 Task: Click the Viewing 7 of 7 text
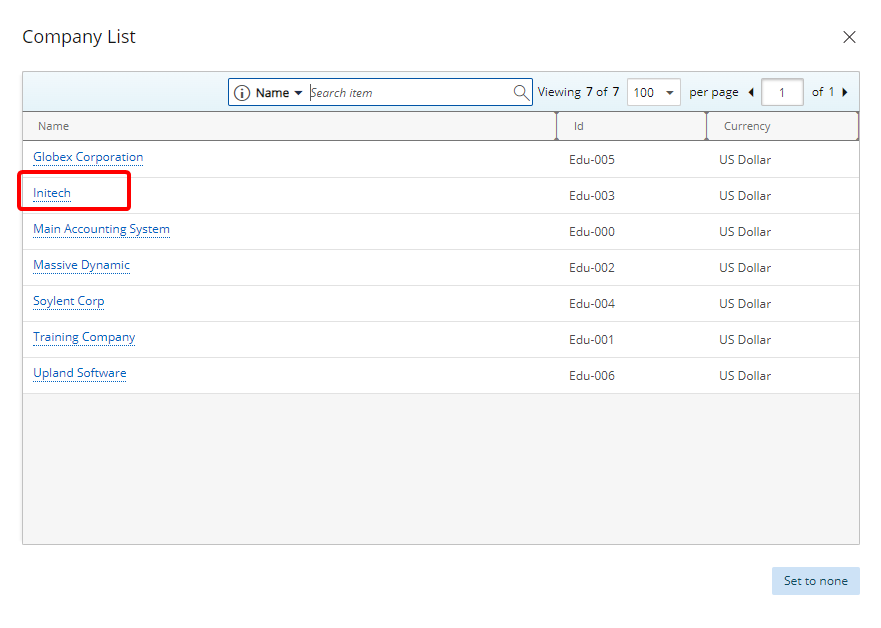coord(578,92)
